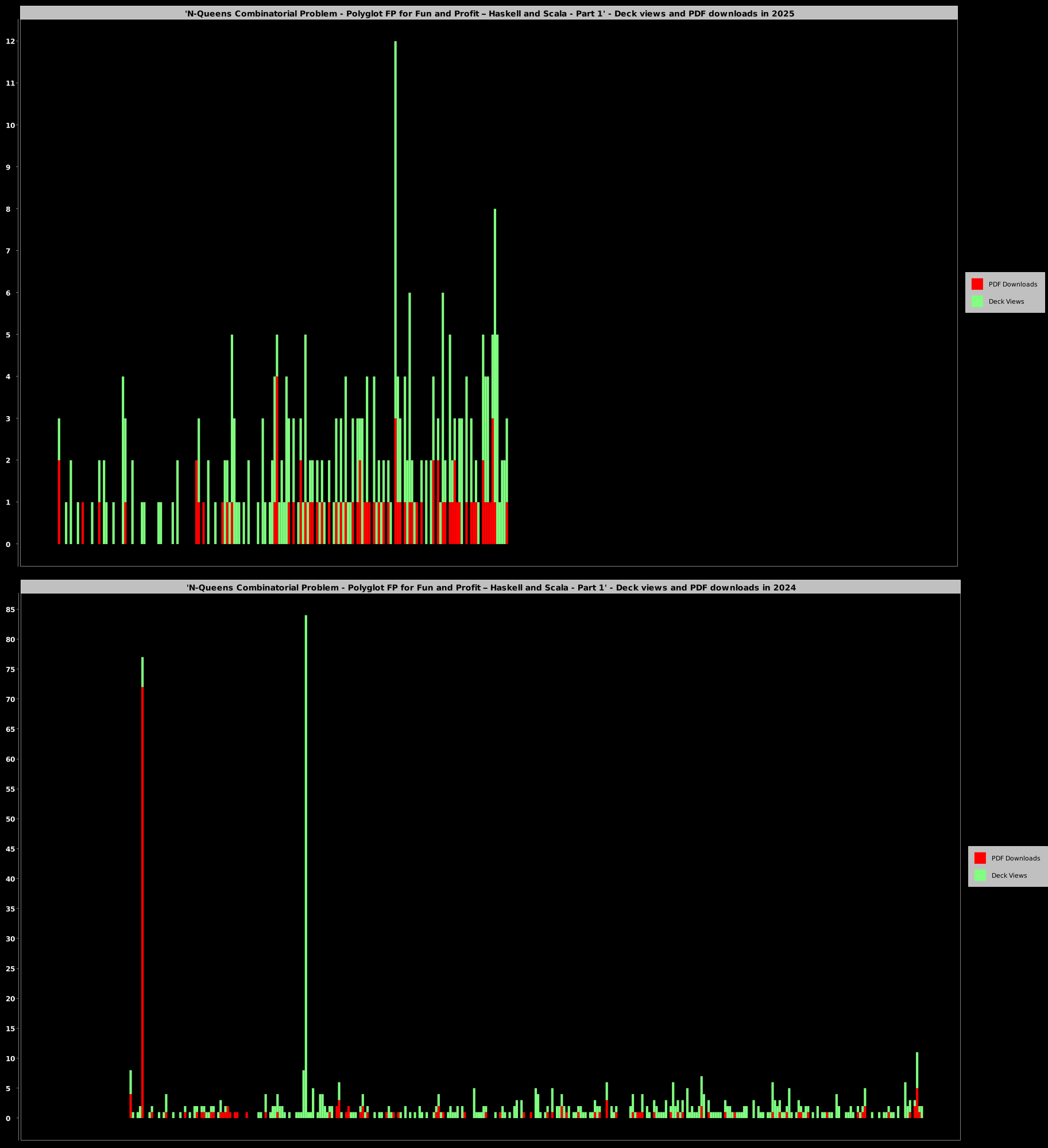Select the 'Deck Views' label in 2024 legend
The image size is (1048, 1148).
1009,875
